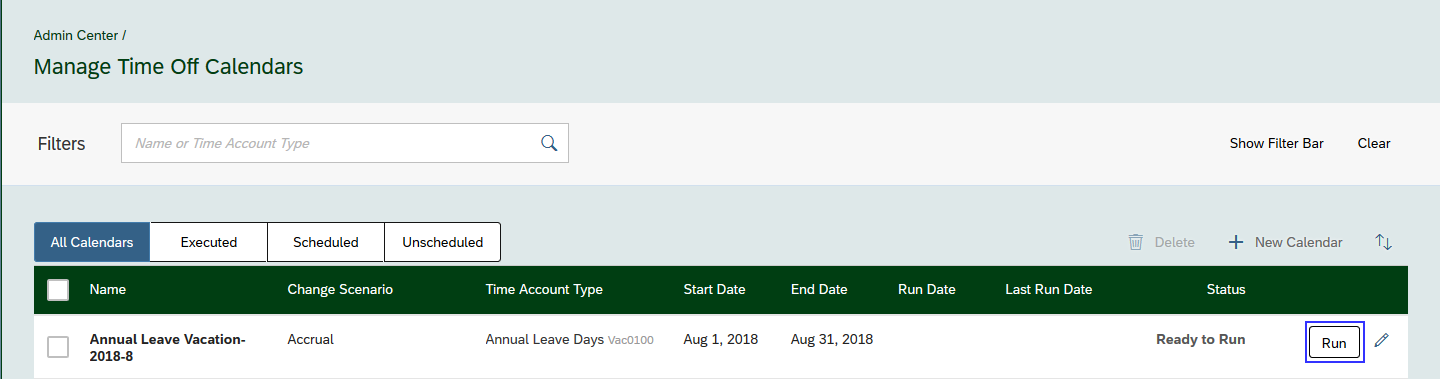Screen dimensions: 1440x379
Task: Click the Status column header
Action: pos(1226,290)
